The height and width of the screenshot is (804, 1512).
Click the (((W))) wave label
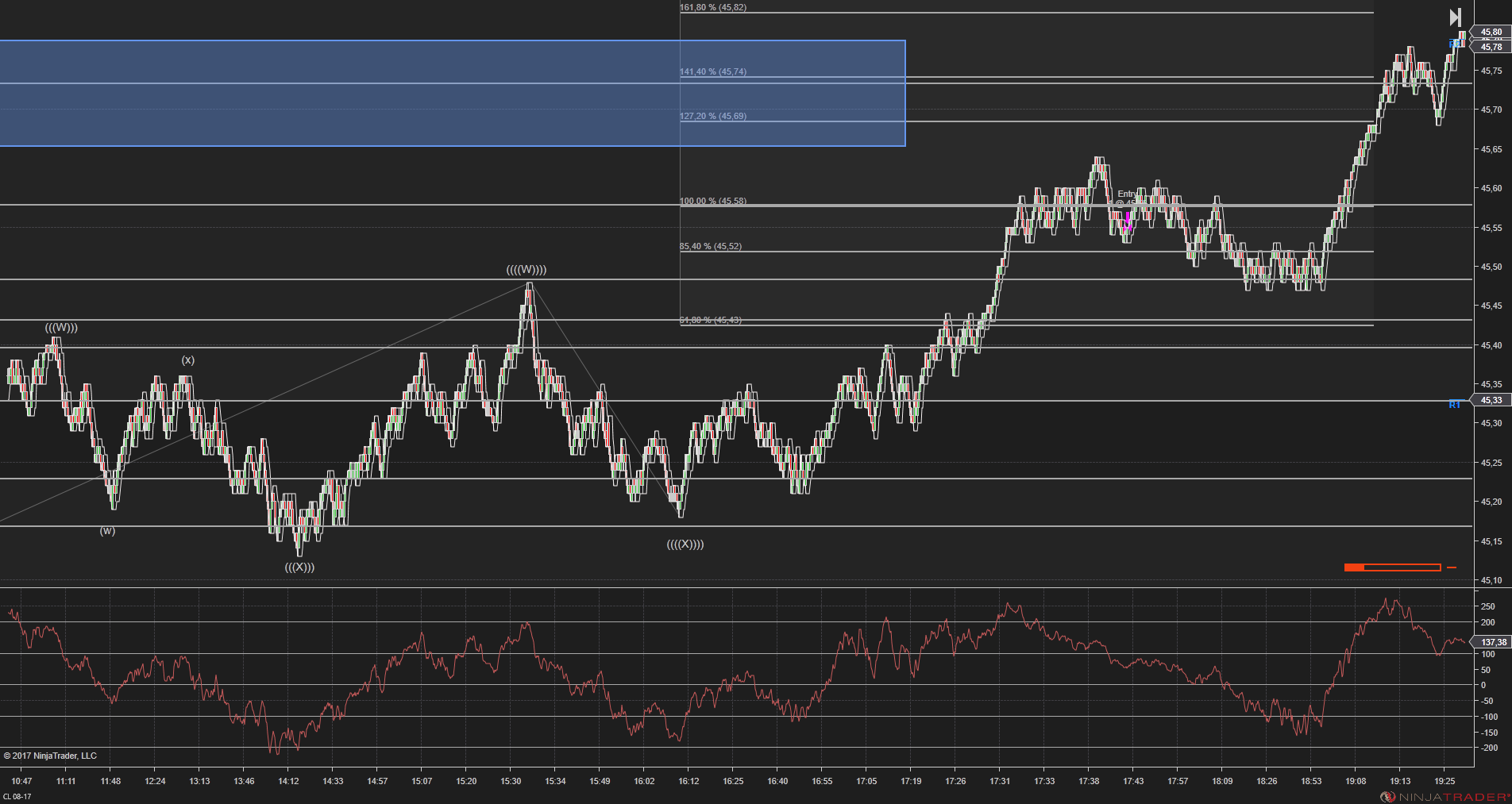(61, 328)
